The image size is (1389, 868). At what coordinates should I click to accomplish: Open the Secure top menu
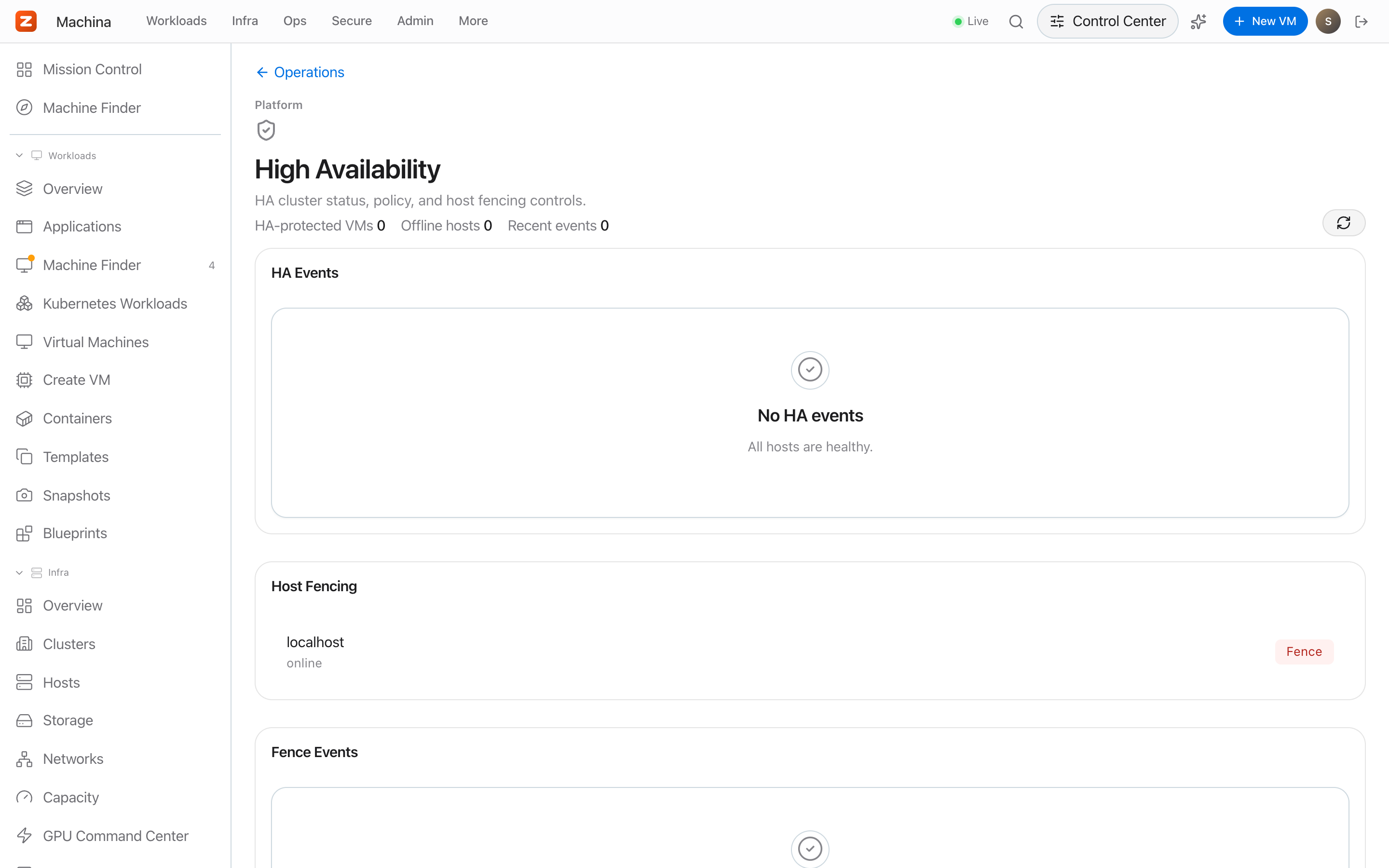pyautogui.click(x=352, y=21)
